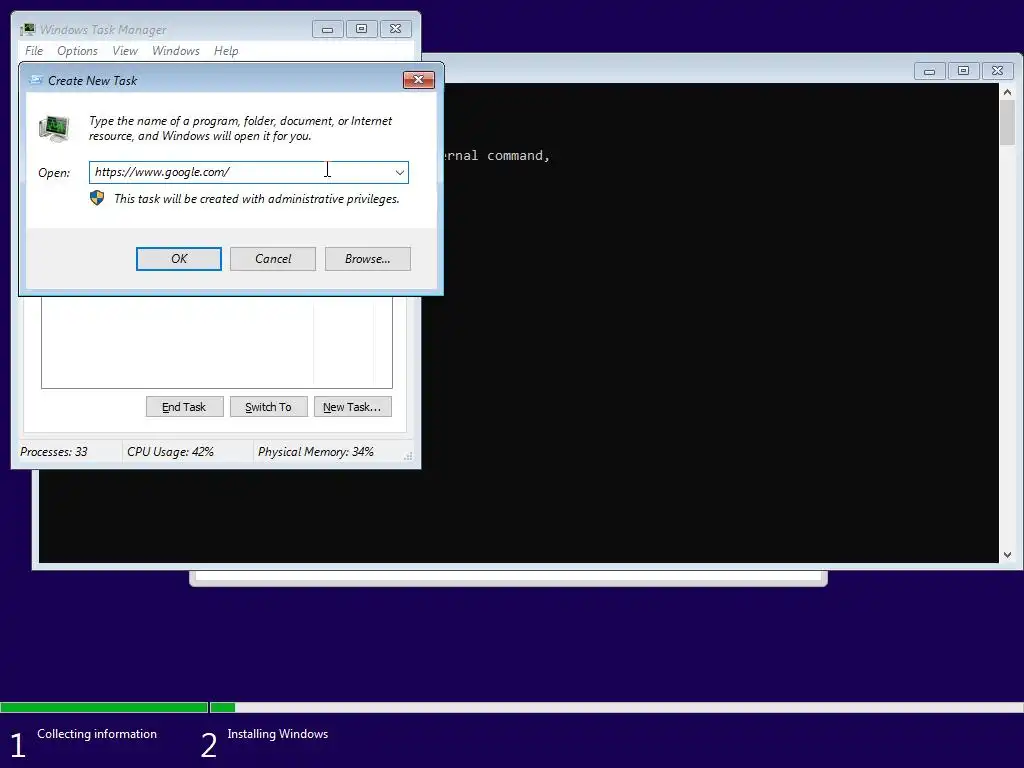The image size is (1024, 768).
Task: Click the administrative privileges shield icon
Action: pos(97,198)
